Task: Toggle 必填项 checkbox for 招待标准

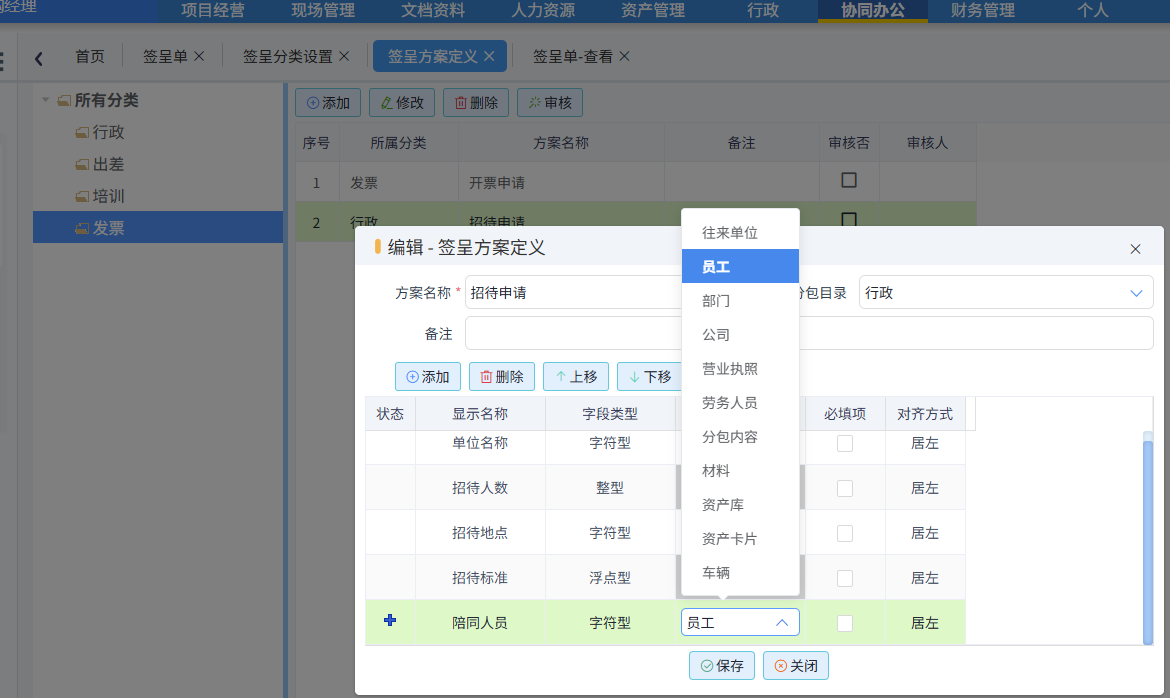Action: 845,578
